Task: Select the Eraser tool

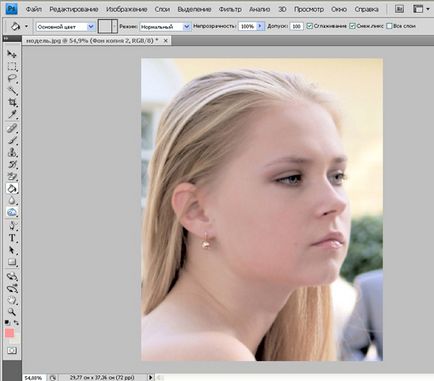Action: click(12, 177)
